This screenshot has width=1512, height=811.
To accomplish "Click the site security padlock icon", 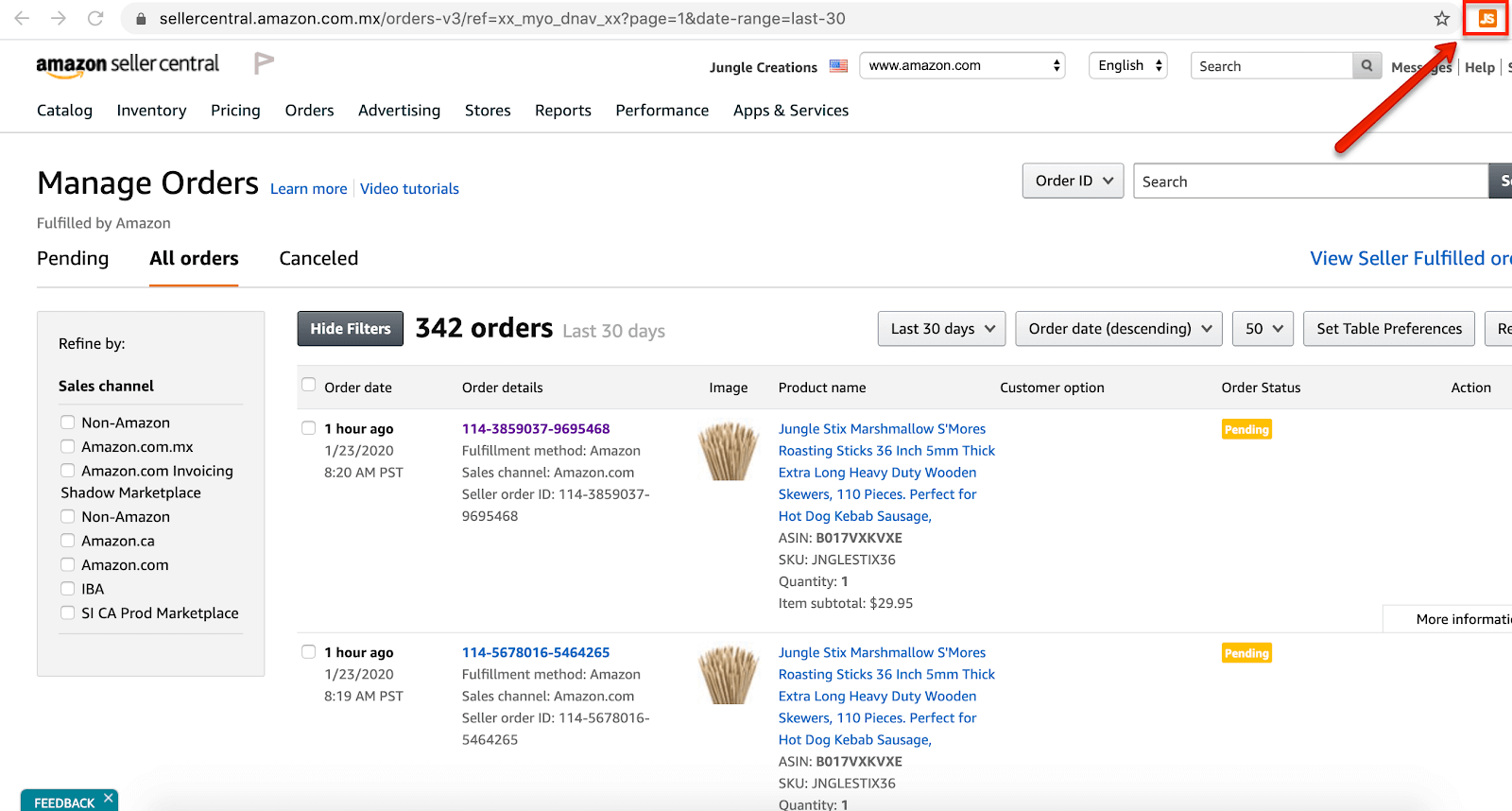I will [141, 19].
